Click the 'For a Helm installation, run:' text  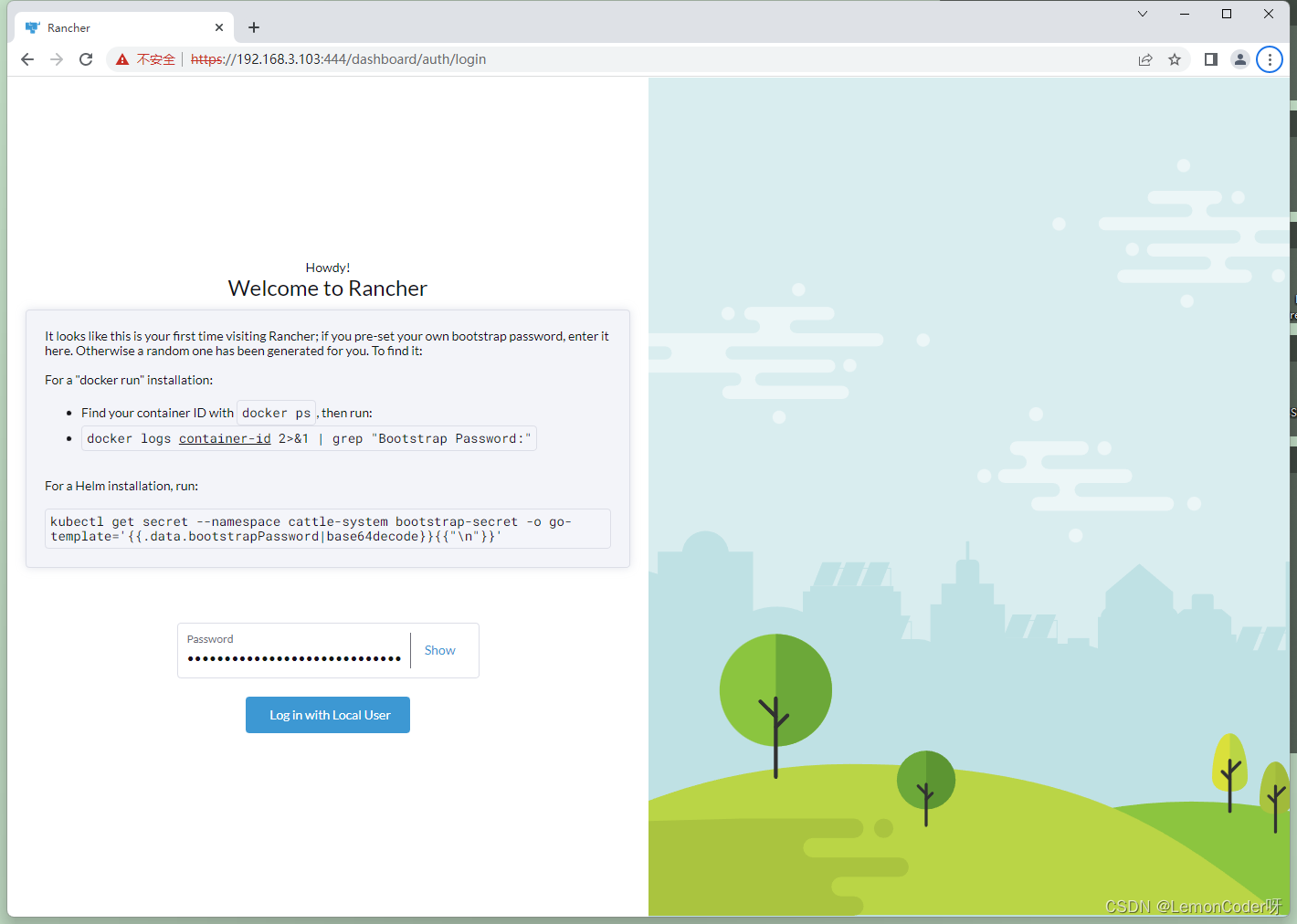pos(121,487)
